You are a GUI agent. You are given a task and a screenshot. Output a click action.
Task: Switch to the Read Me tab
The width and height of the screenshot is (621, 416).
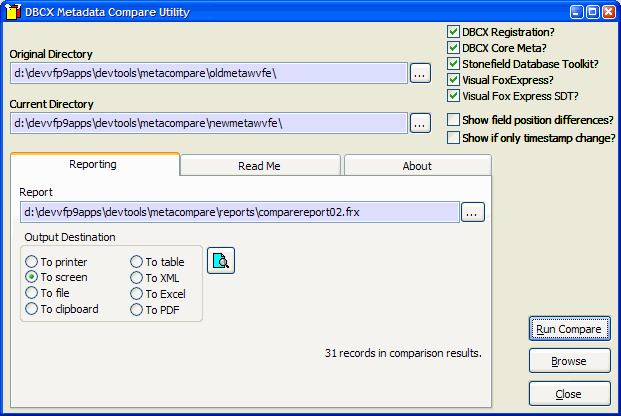click(259, 166)
